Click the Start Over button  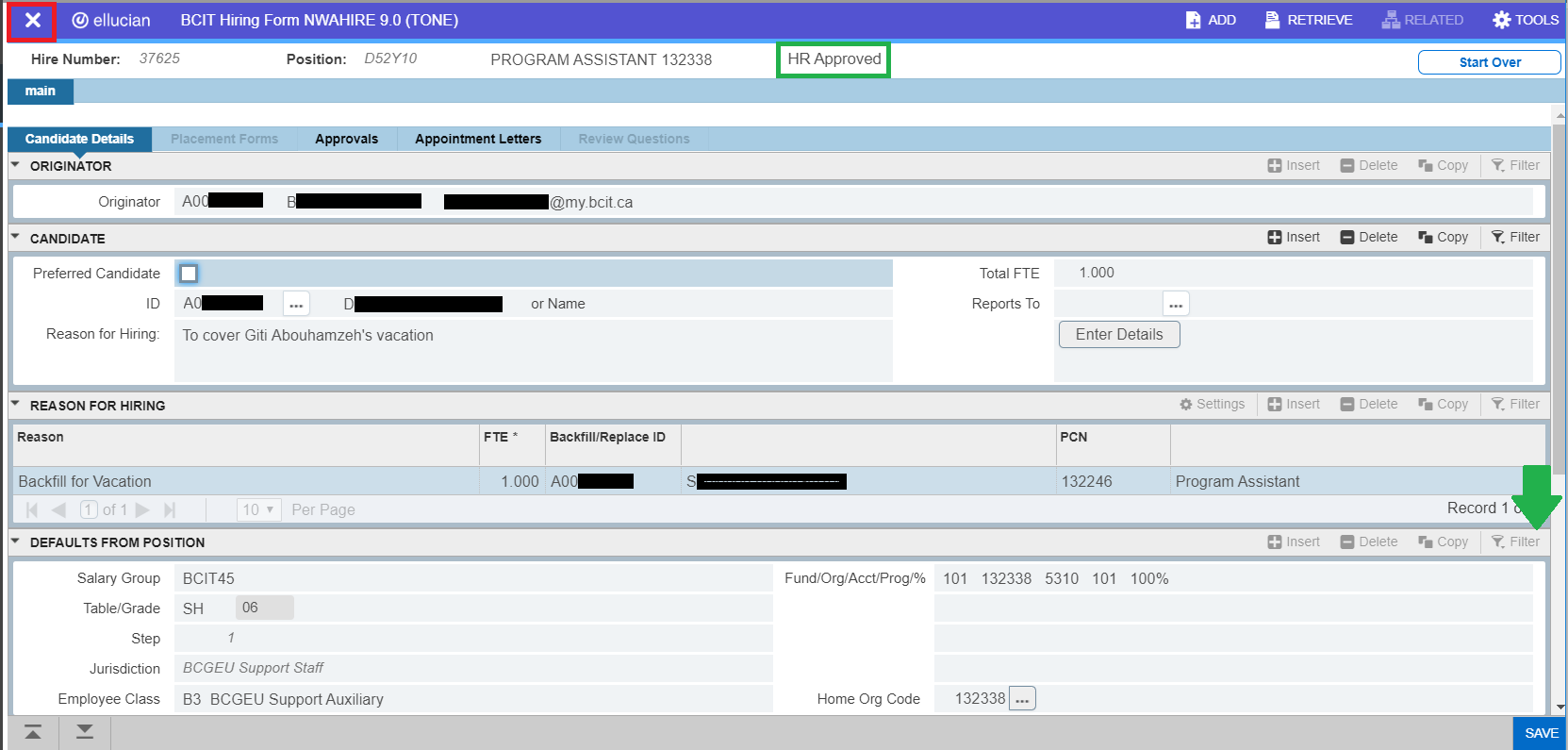click(1489, 62)
